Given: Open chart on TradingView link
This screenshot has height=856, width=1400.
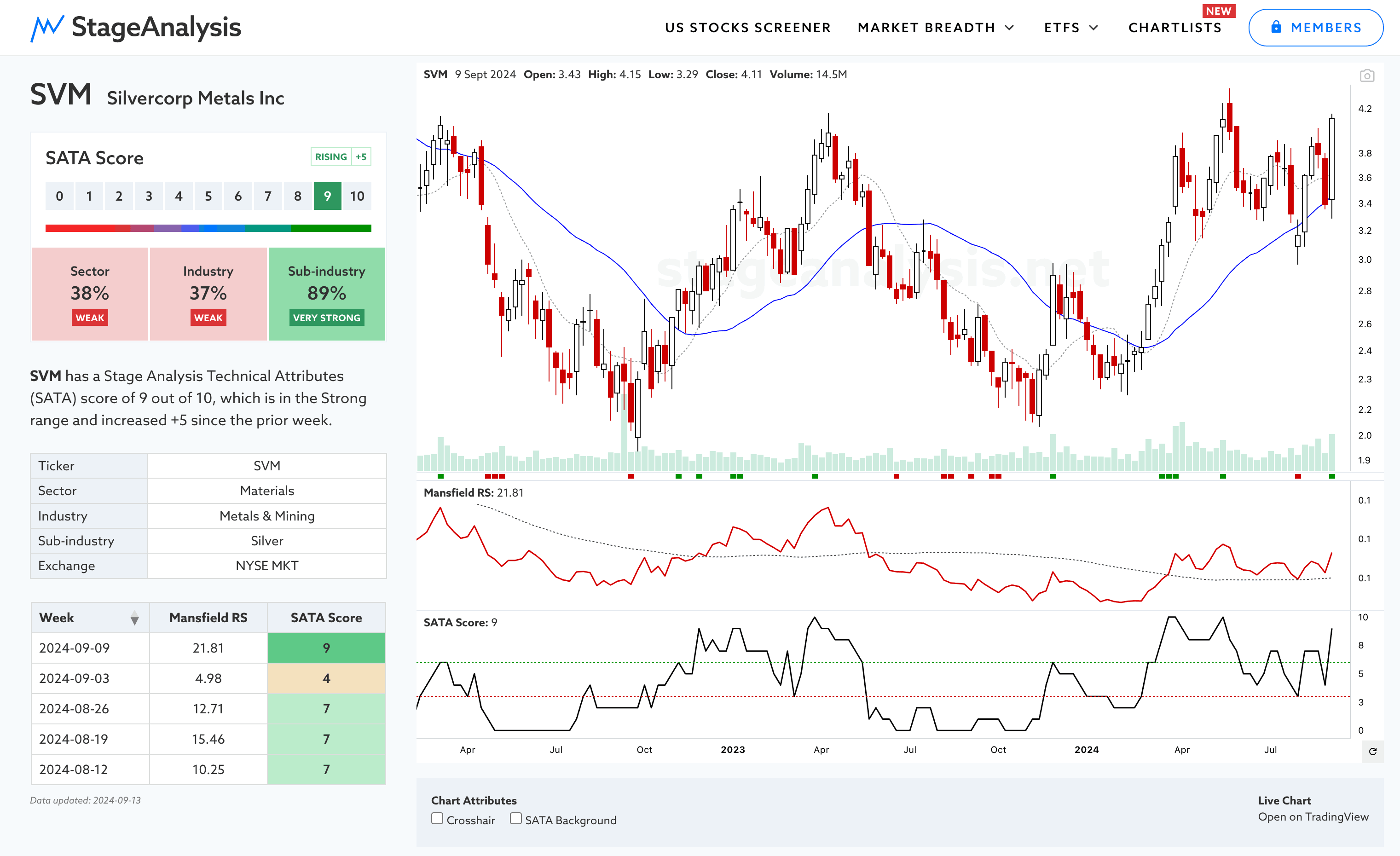Looking at the screenshot, I should (x=1313, y=817).
